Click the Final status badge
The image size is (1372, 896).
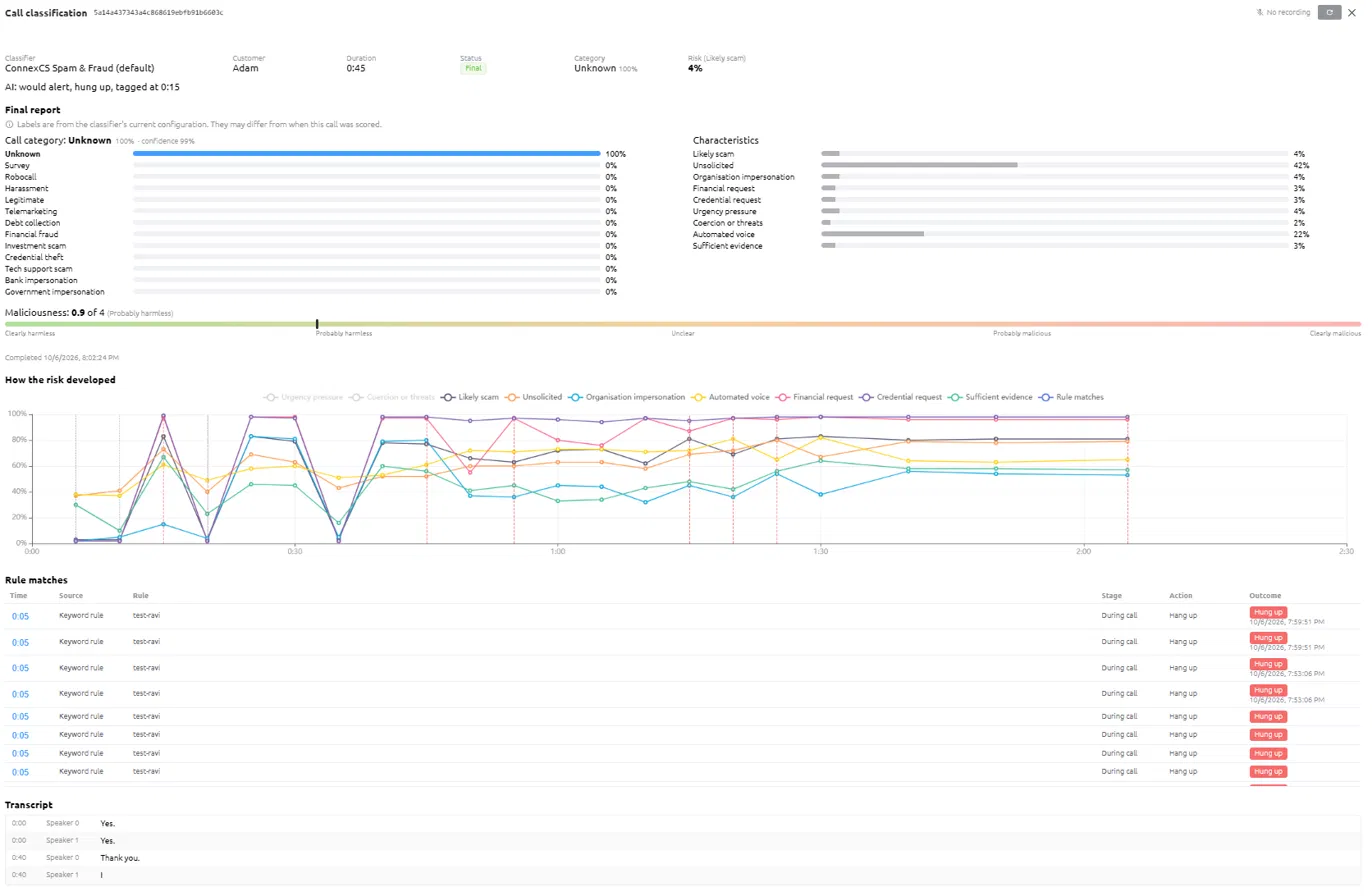tap(473, 68)
